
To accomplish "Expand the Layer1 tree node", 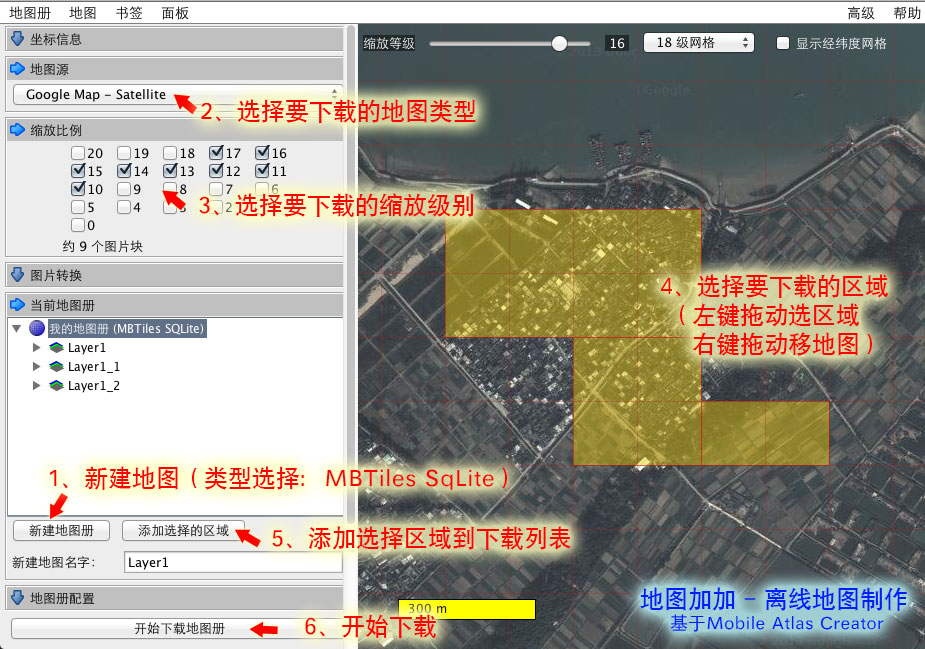I will pyautogui.click(x=37, y=348).
